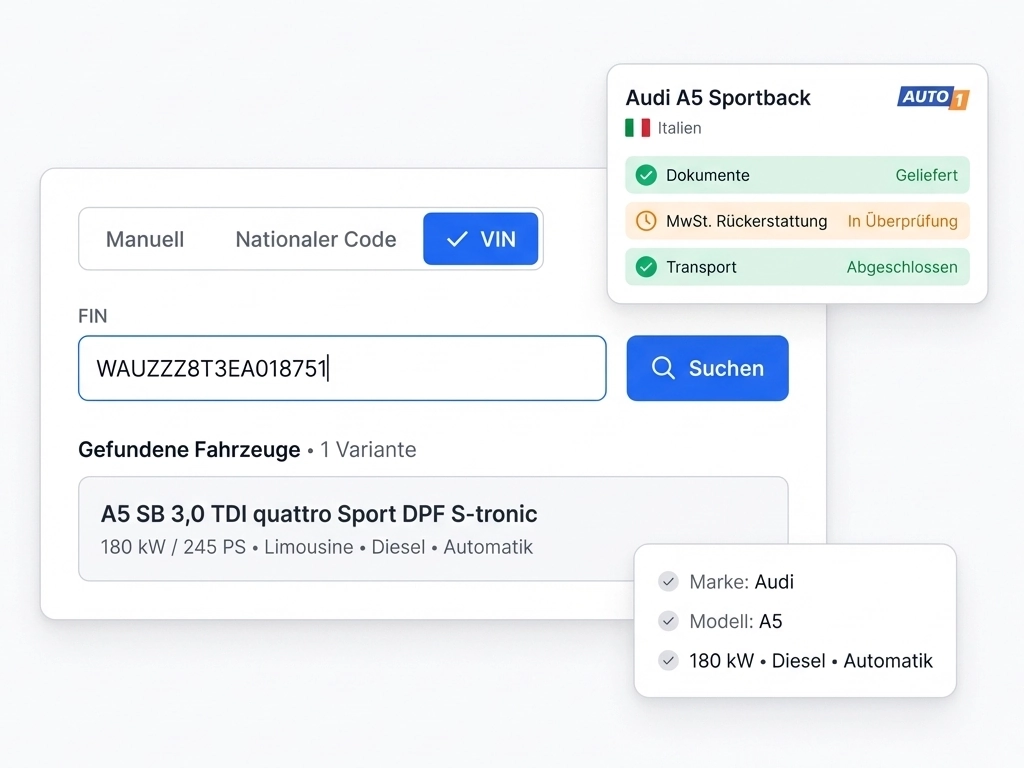Click the Abgeschlossen status in Transport row
The height and width of the screenshot is (768, 1024).
click(x=902, y=267)
